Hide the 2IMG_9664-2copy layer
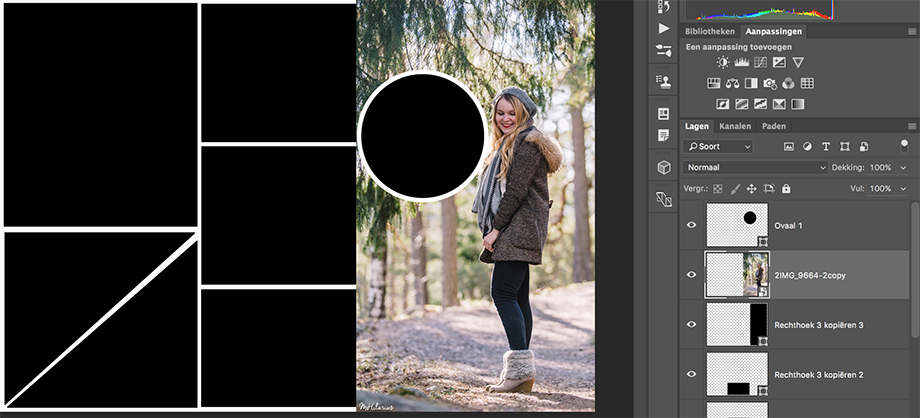The image size is (920, 418). click(692, 274)
